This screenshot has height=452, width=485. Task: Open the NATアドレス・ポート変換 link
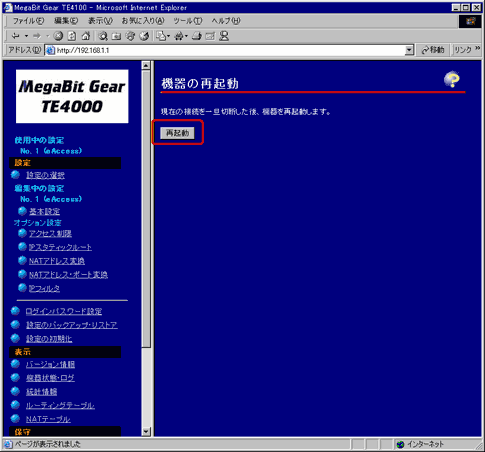point(68,274)
